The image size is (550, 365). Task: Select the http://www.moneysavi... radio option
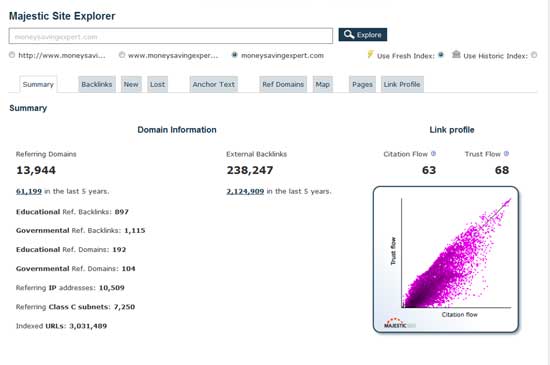(12, 55)
